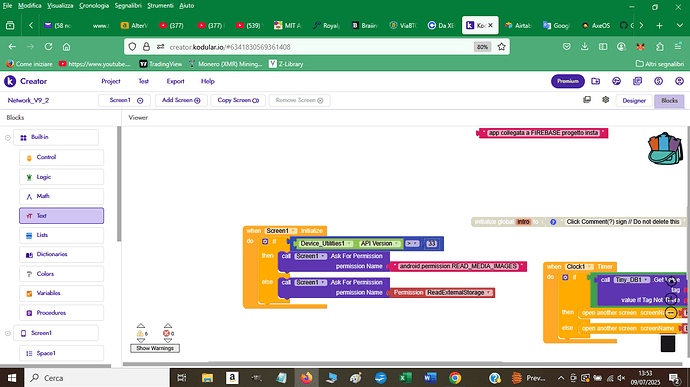Click the layers icon next to settings gear
690x387 pixels.
click(587, 100)
